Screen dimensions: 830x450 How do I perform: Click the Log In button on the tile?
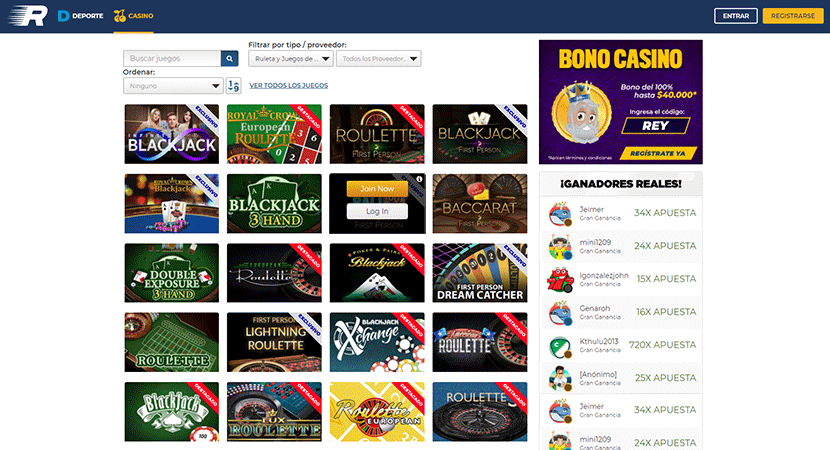[377, 211]
